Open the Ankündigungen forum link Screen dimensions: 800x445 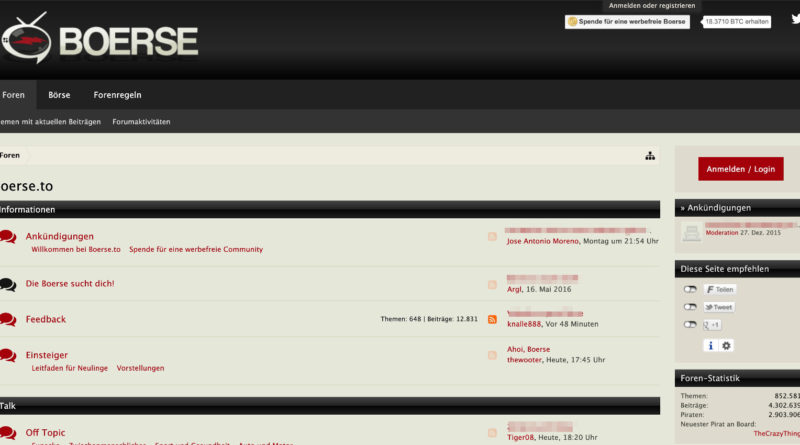point(60,236)
